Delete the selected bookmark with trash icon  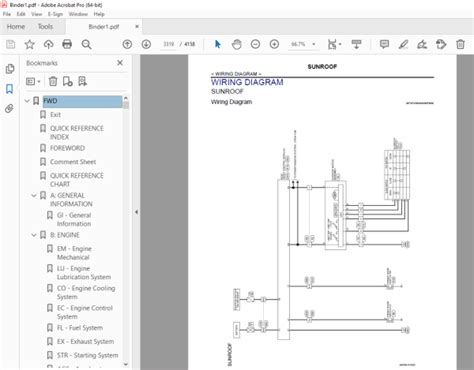click(x=53, y=81)
